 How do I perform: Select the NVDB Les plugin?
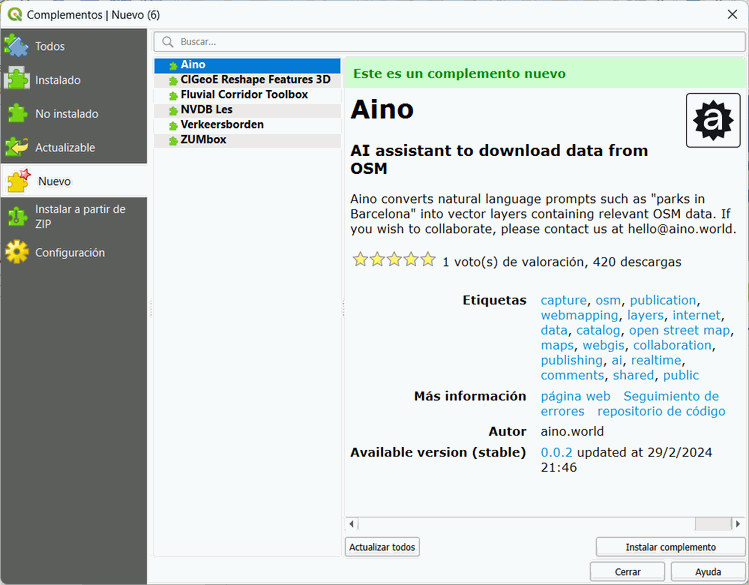coord(247,110)
